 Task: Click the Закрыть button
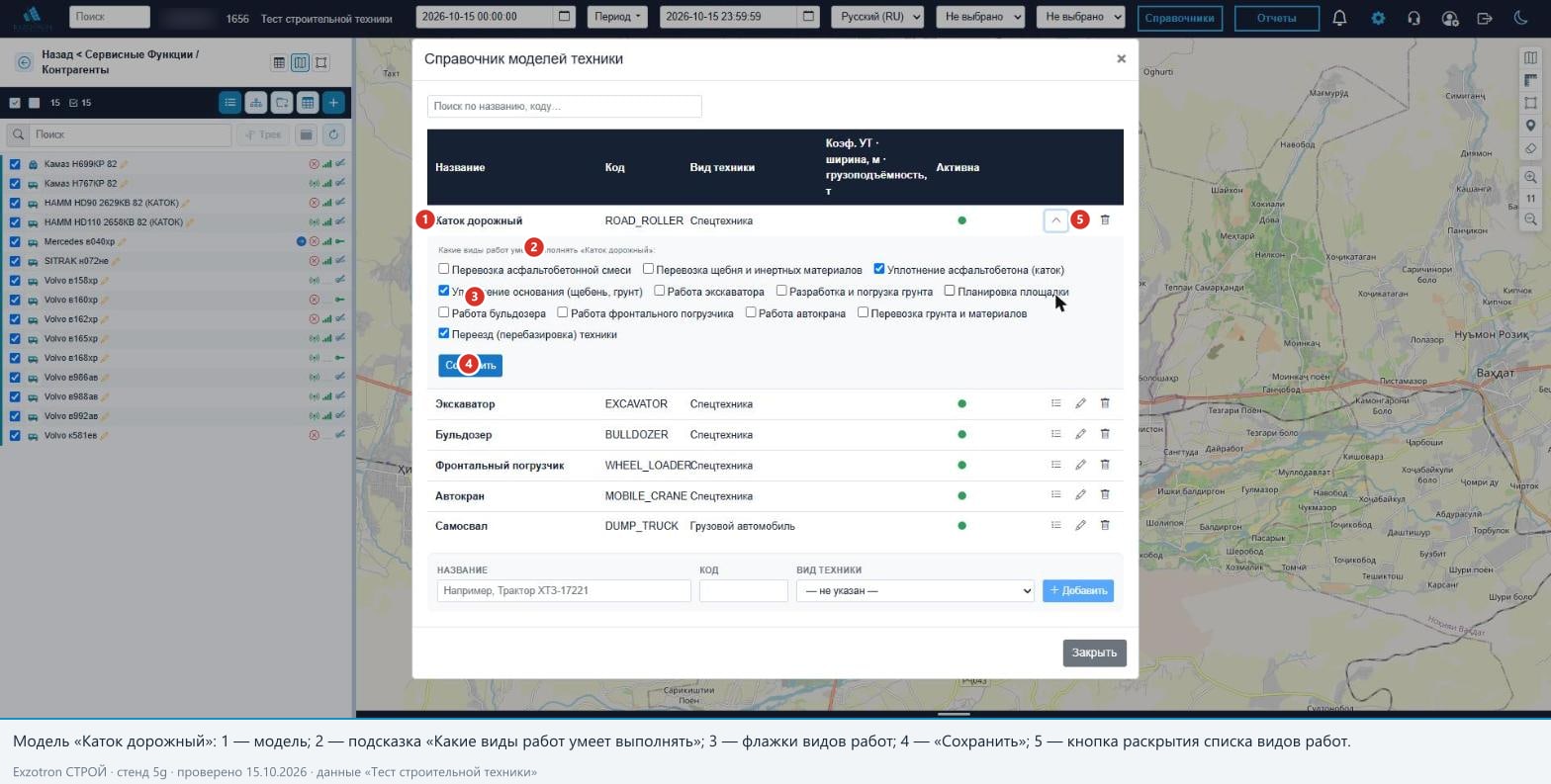tap(1094, 653)
